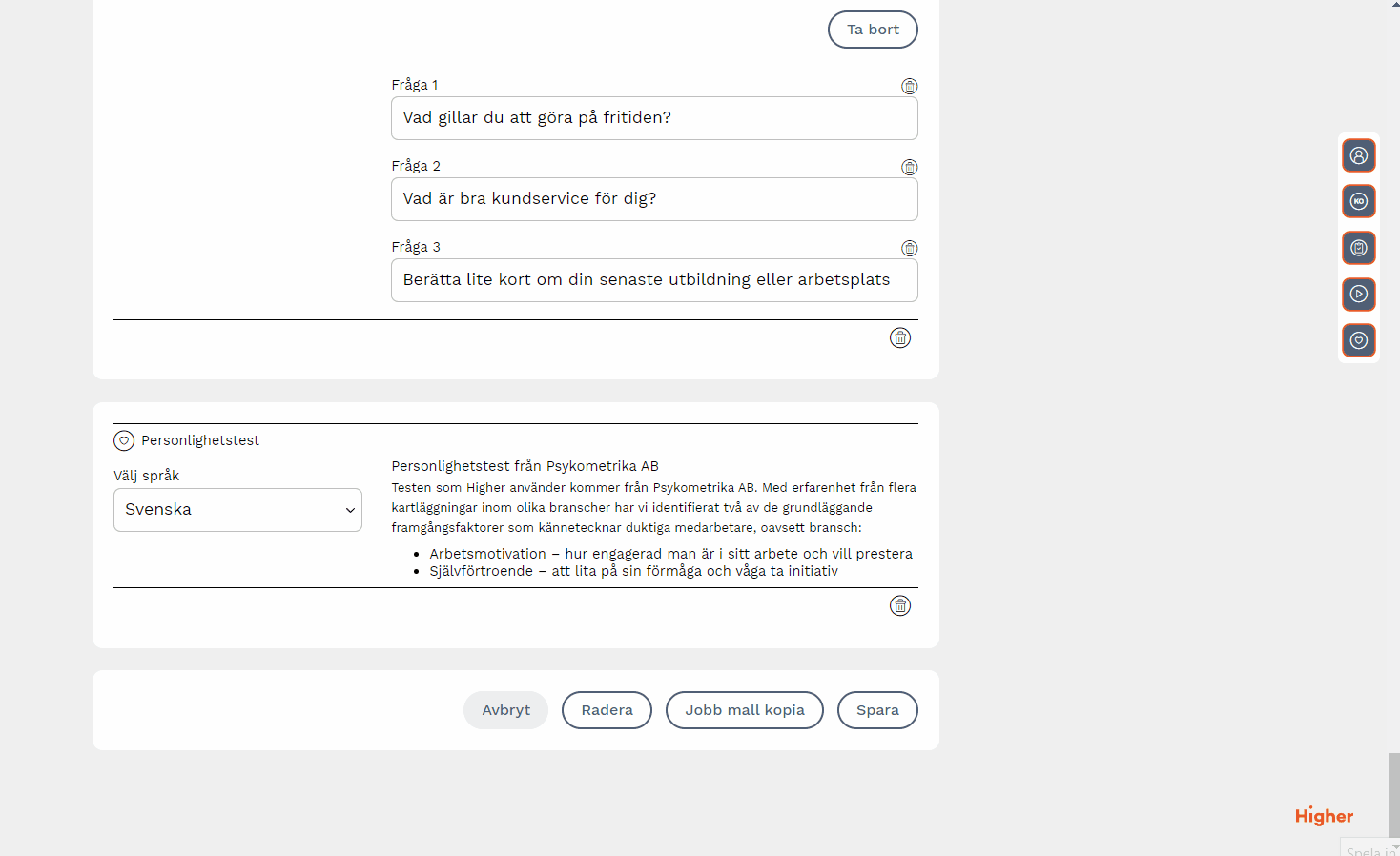Click the heart icon in right sidebar

1359,340
